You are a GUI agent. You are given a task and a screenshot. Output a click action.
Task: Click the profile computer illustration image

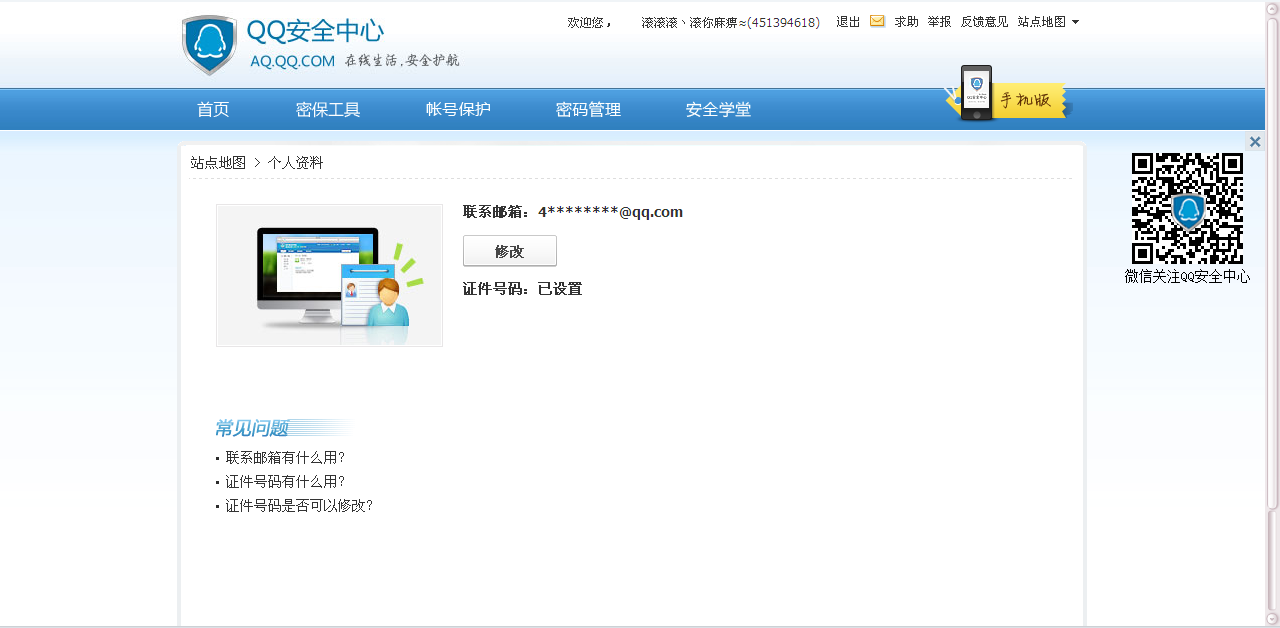pyautogui.click(x=329, y=276)
